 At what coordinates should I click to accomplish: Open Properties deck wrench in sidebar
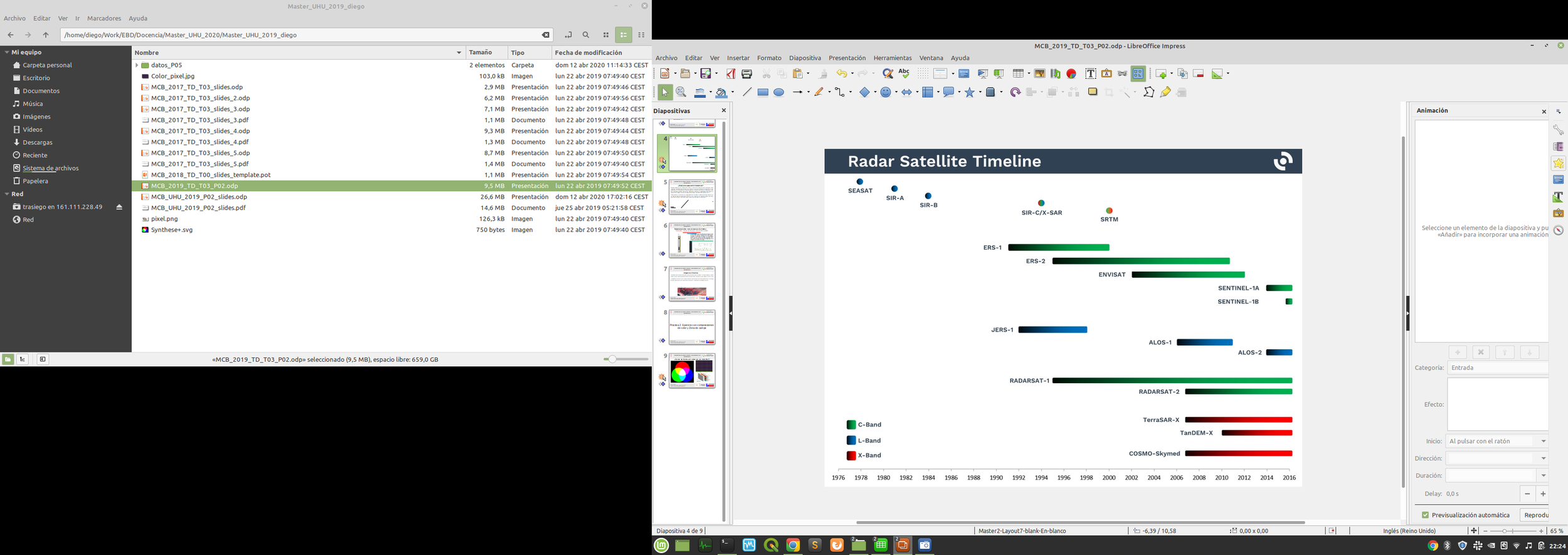click(1558, 130)
